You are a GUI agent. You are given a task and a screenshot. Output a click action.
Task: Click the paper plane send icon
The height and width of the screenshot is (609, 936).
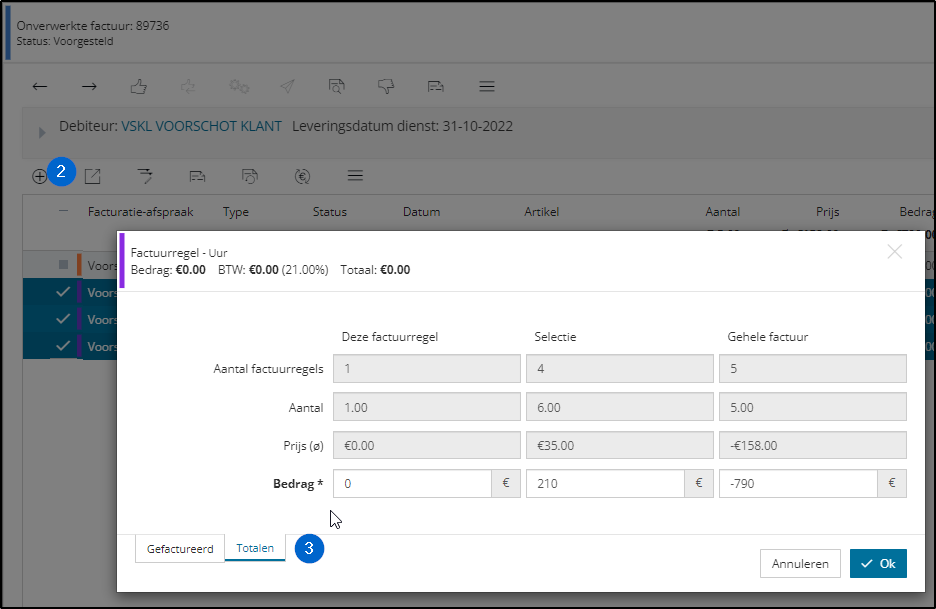[287, 87]
